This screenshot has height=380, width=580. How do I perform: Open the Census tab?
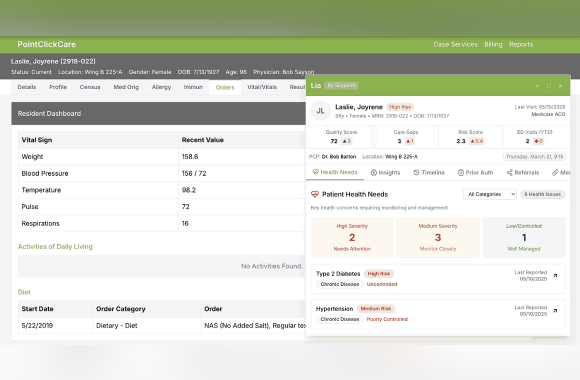tap(90, 87)
